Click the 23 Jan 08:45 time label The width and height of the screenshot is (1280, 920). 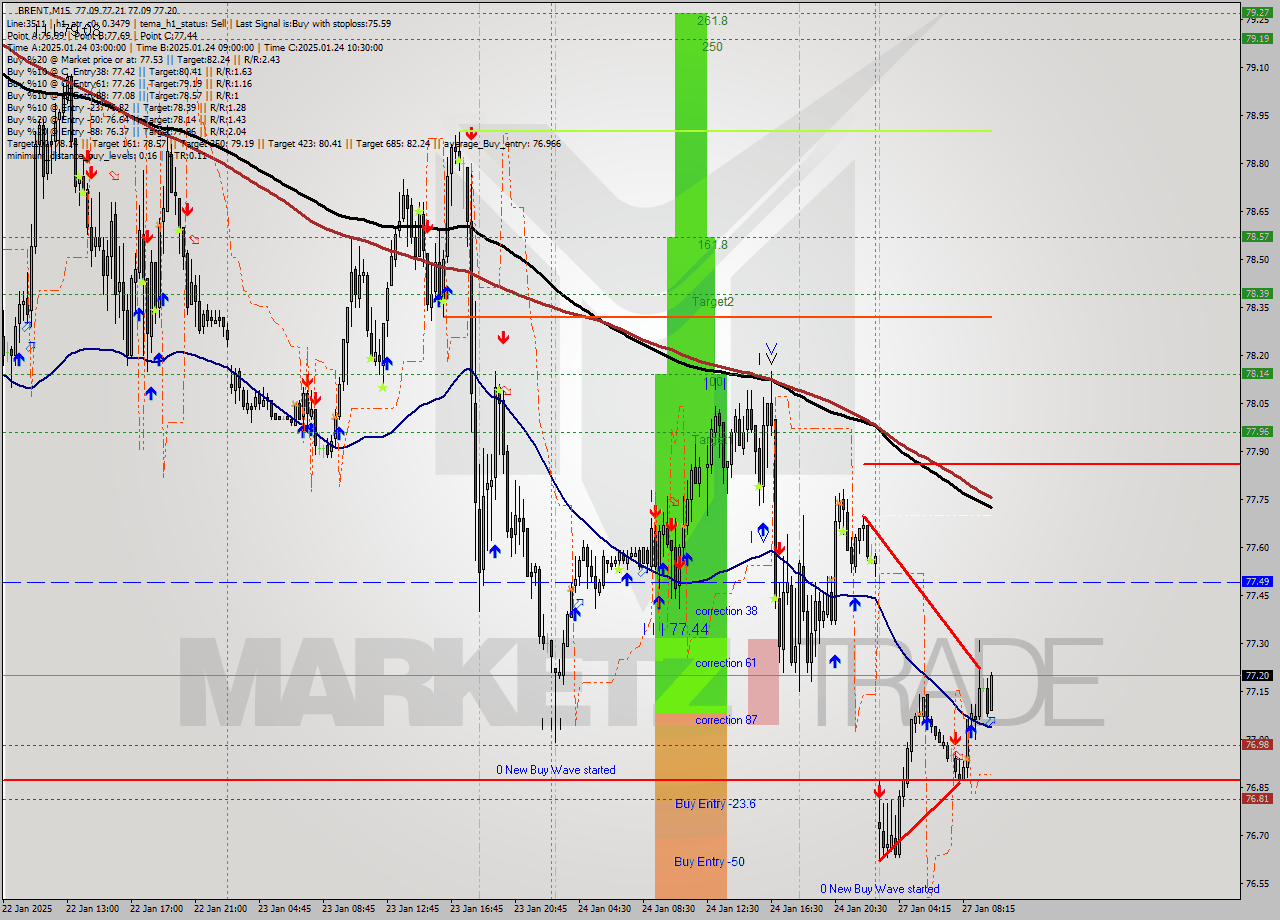(350, 909)
